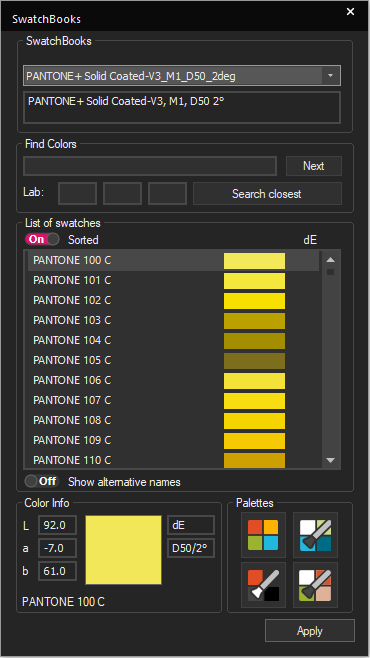
Task: Click the third Lab input field
Action: (x=167, y=193)
